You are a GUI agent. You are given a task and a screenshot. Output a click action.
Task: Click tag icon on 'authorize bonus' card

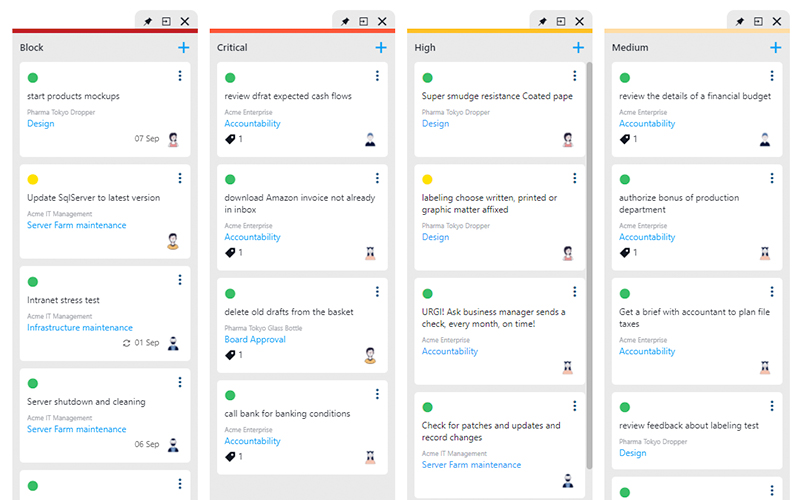pos(625,253)
